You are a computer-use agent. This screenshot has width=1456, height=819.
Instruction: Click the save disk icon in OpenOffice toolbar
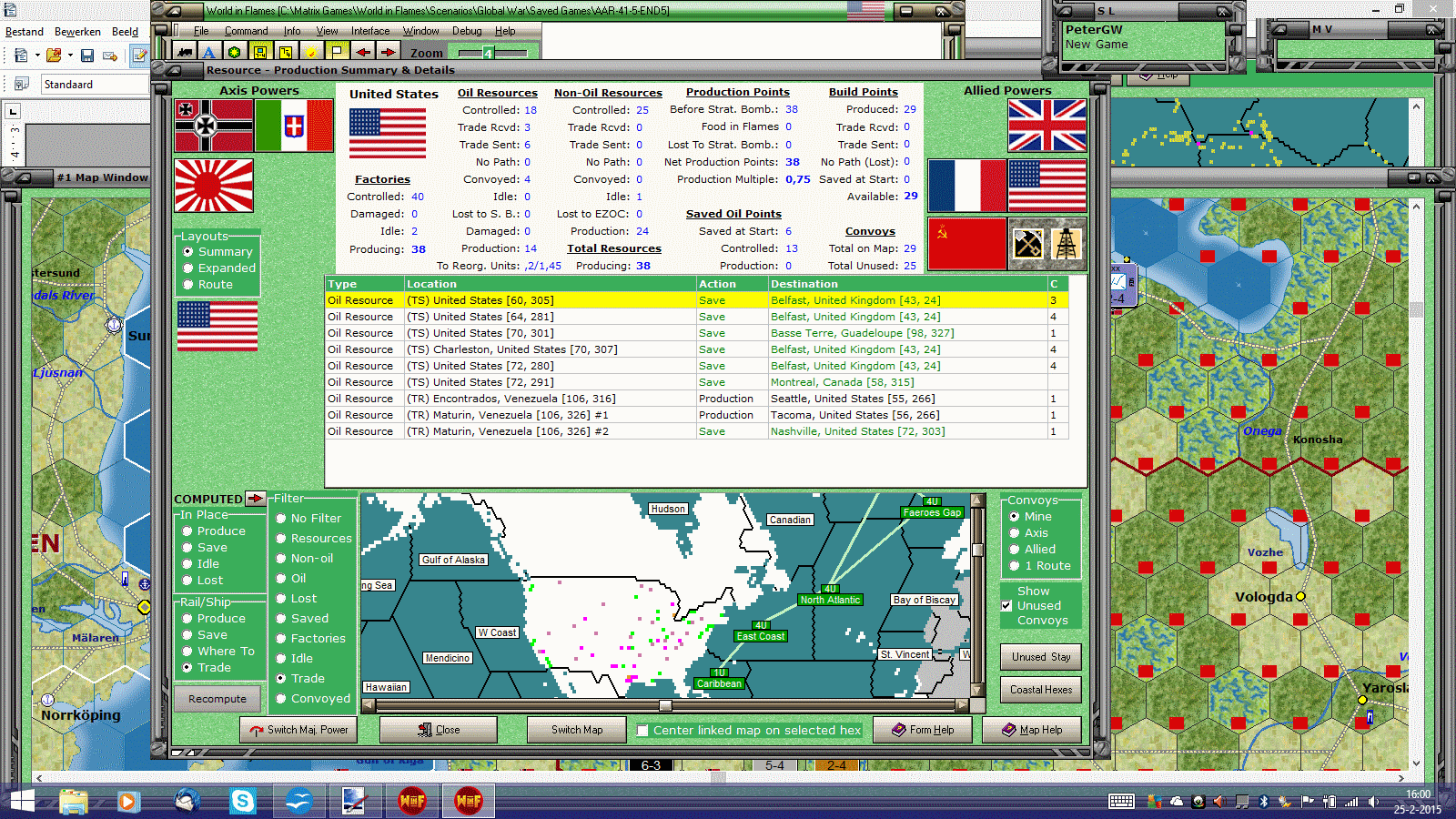(x=87, y=56)
